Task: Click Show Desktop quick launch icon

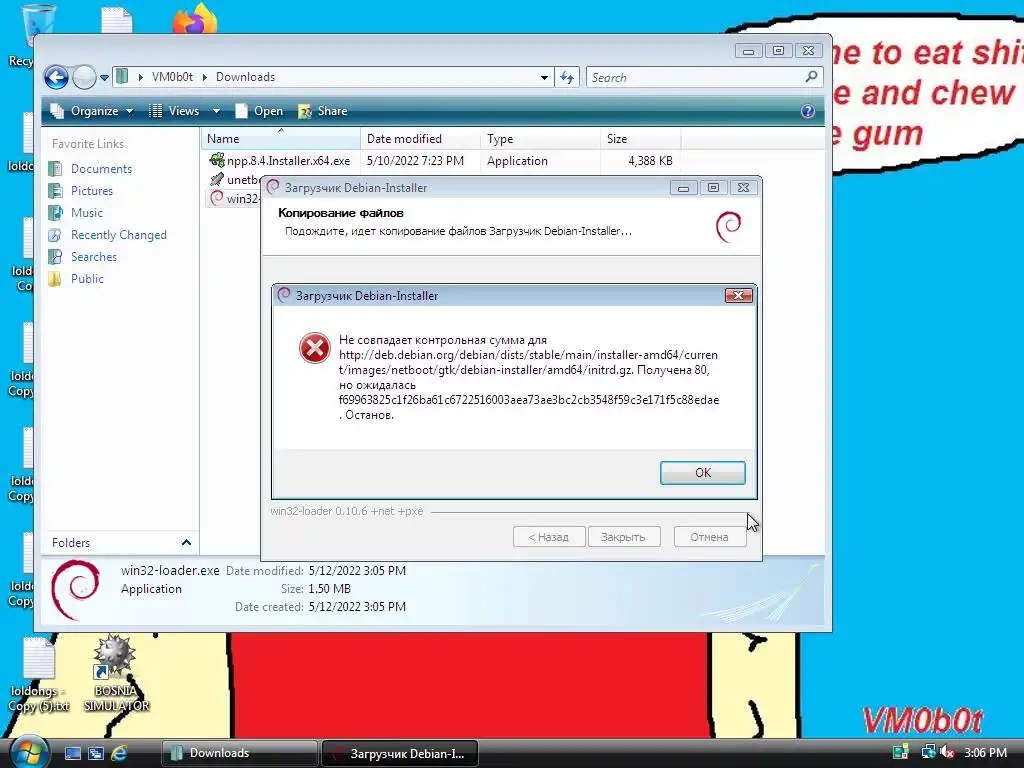Action: pyautogui.click(x=72, y=753)
